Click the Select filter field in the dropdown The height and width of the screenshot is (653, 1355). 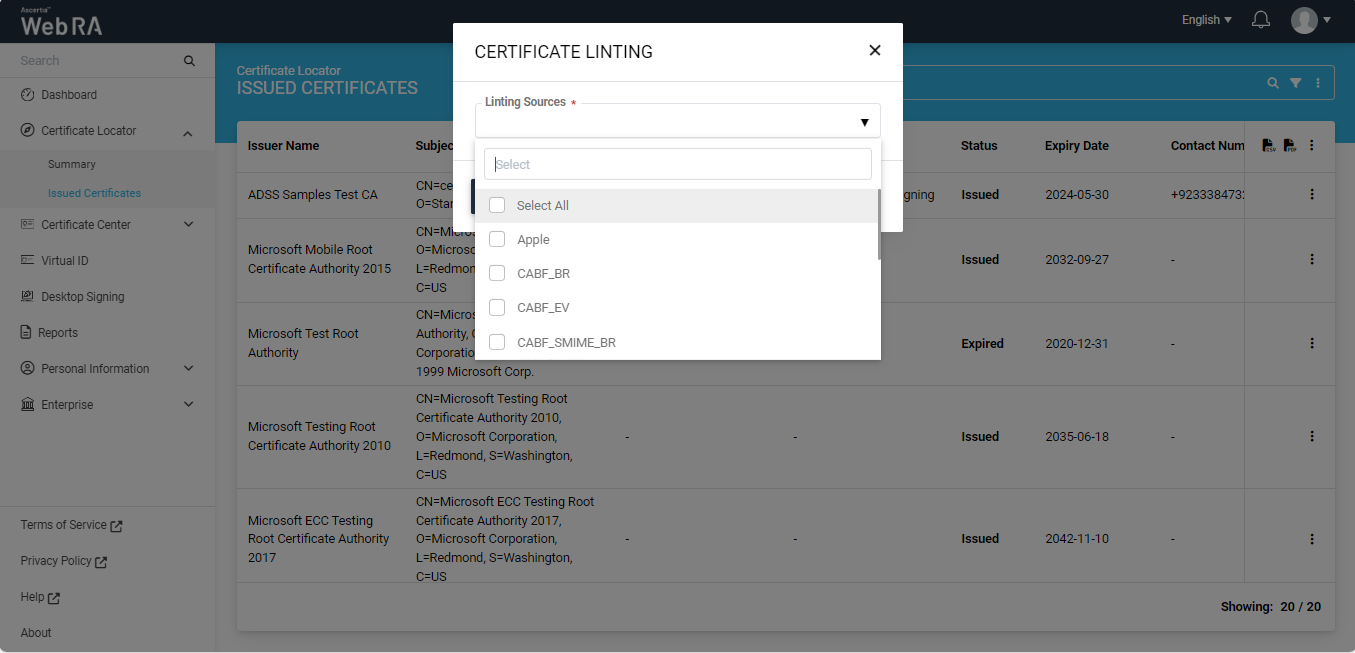tap(678, 164)
